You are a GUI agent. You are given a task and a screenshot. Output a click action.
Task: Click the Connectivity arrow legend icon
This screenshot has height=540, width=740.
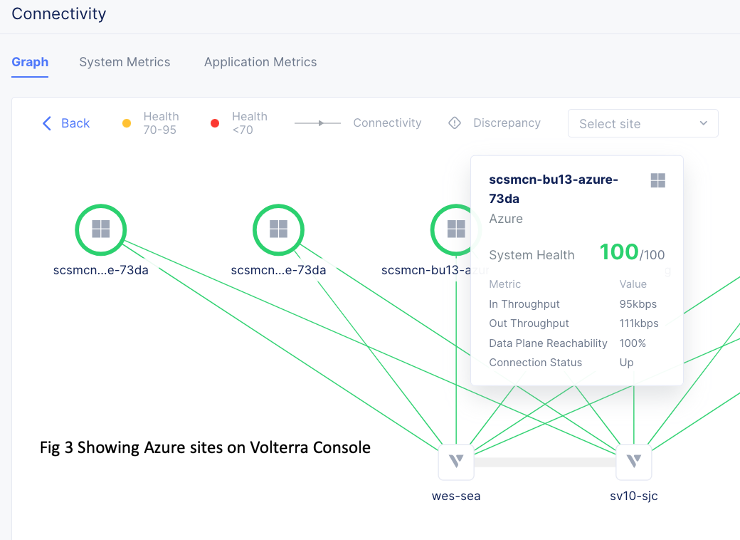pyautogui.click(x=320, y=123)
